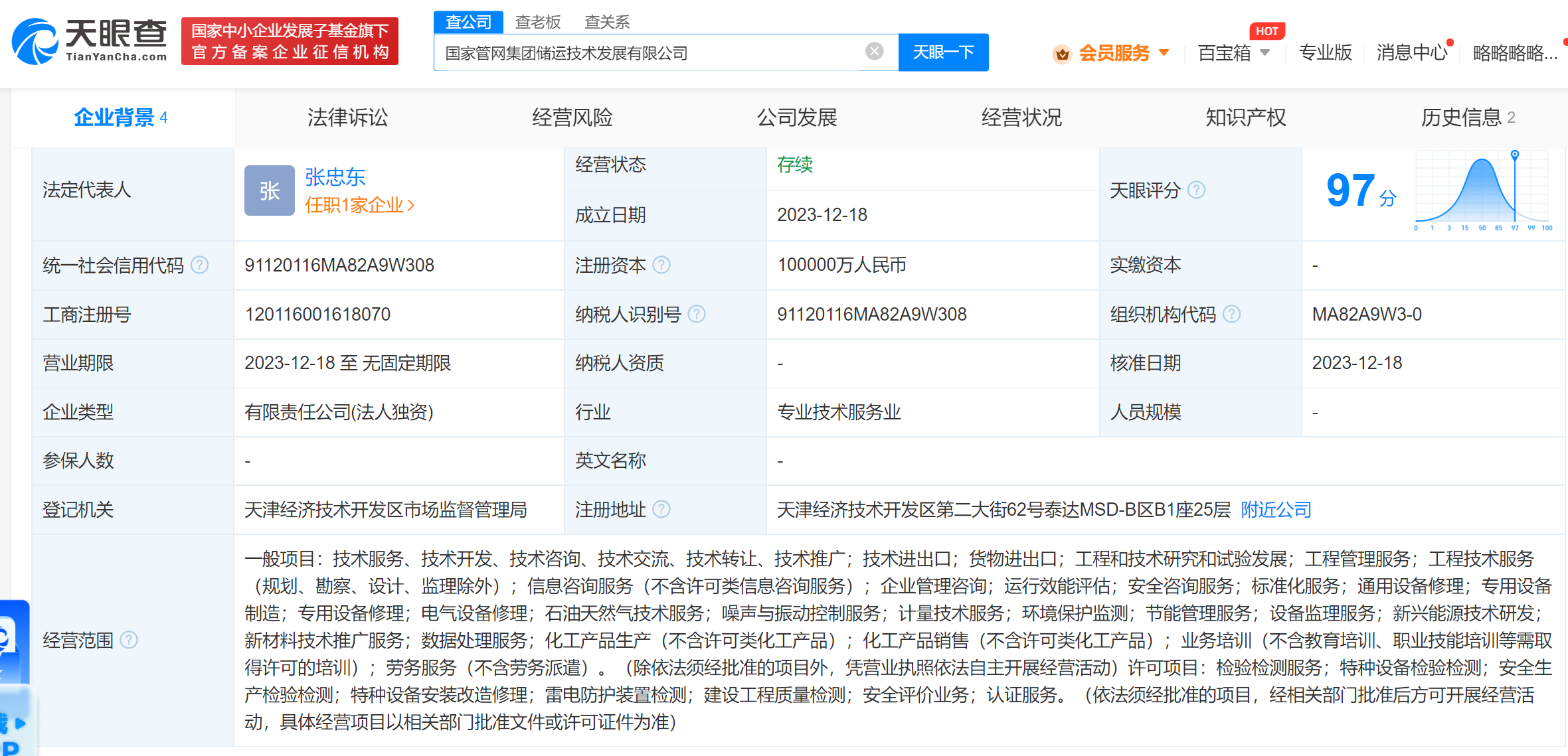Image resolution: width=1568 pixels, height=756 pixels.
Task: Click the 张 avatar thumbnail
Action: pyautogui.click(x=269, y=190)
